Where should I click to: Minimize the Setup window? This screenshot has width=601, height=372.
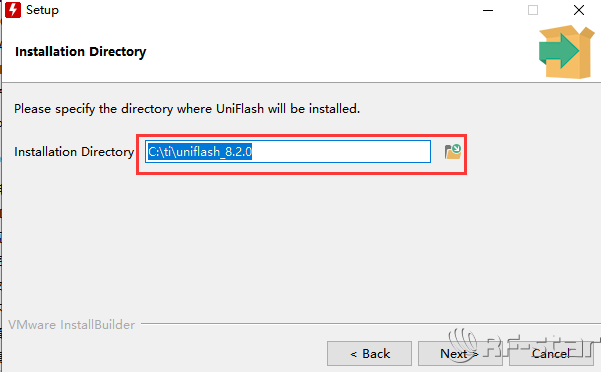488,10
